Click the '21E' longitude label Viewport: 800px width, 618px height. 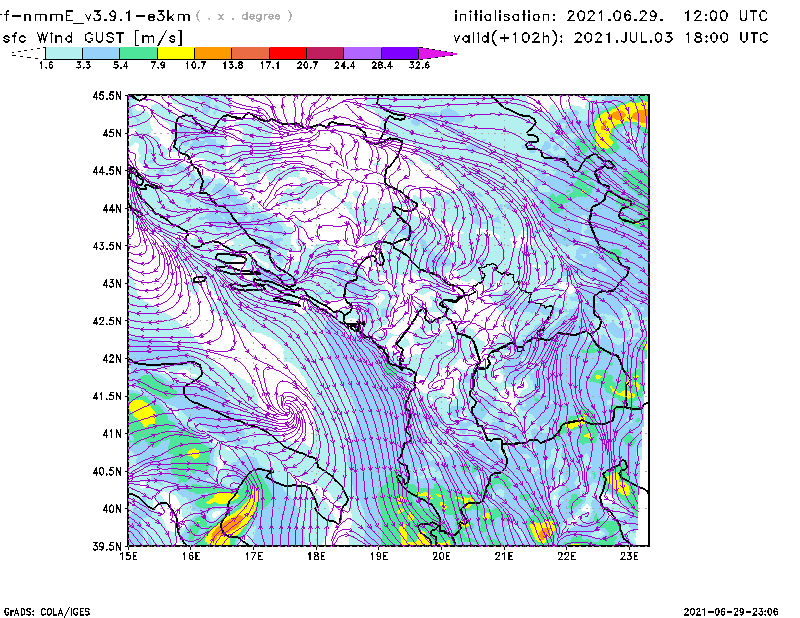[504, 556]
